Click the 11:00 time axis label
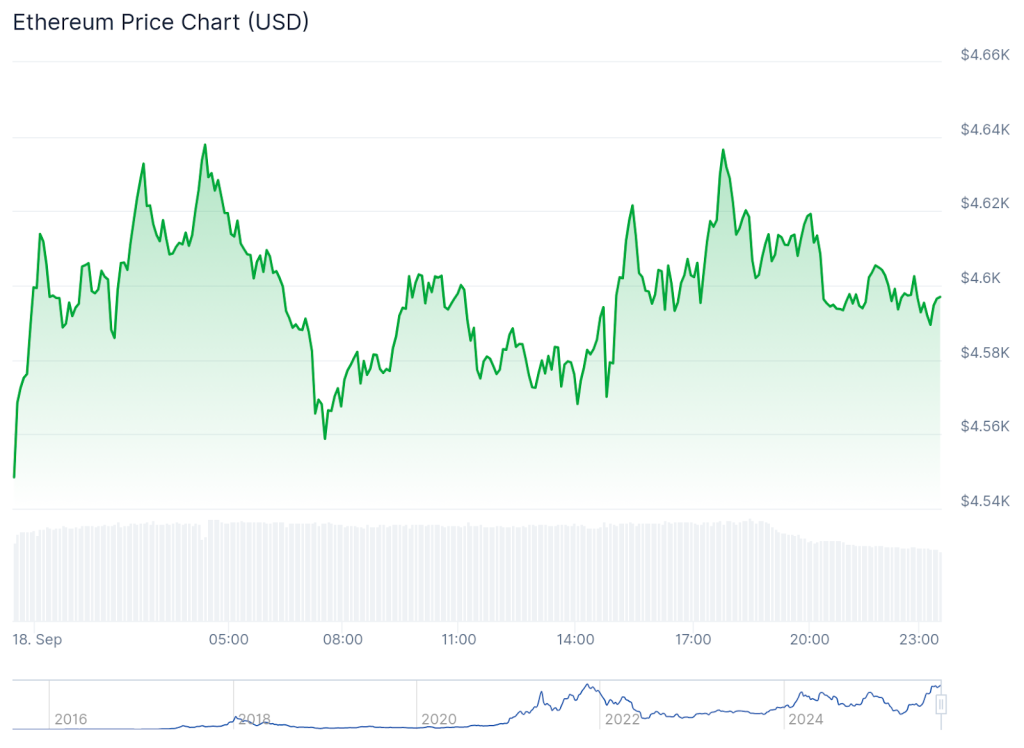The image size is (1024, 748). 458,640
